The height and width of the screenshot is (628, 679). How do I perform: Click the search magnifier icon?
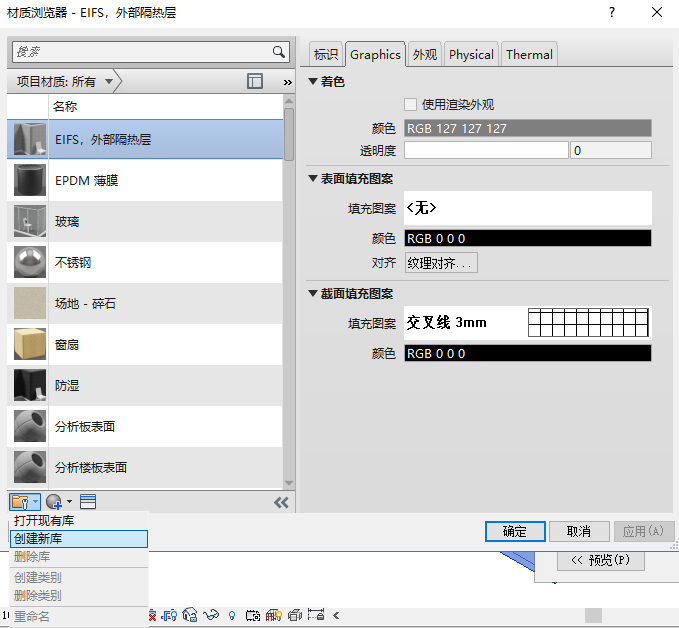click(279, 52)
